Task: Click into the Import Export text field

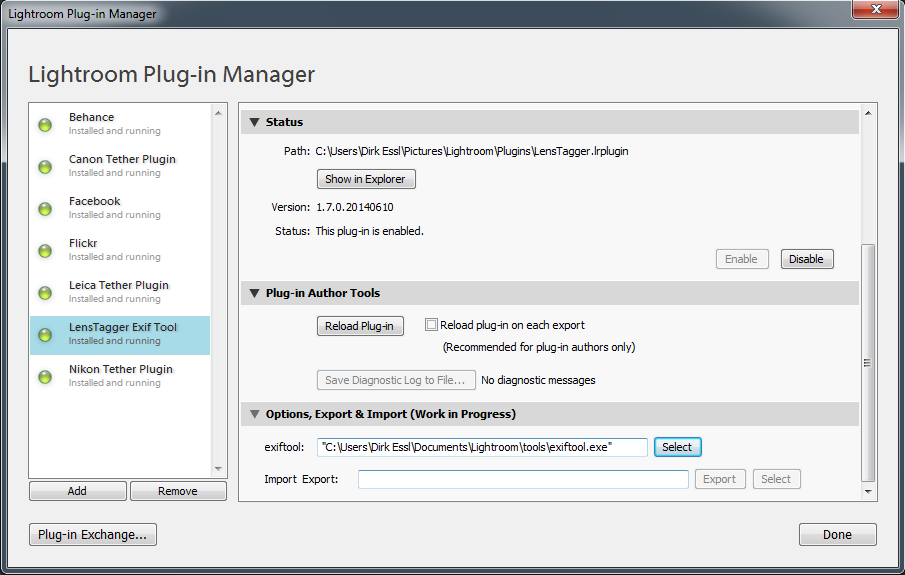Action: [x=523, y=479]
